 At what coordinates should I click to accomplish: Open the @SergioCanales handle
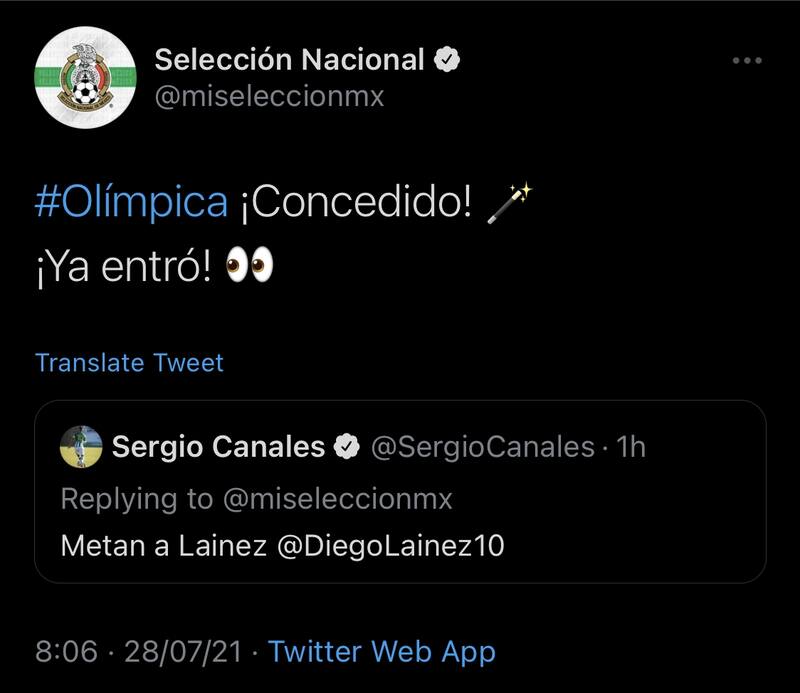(x=482, y=447)
